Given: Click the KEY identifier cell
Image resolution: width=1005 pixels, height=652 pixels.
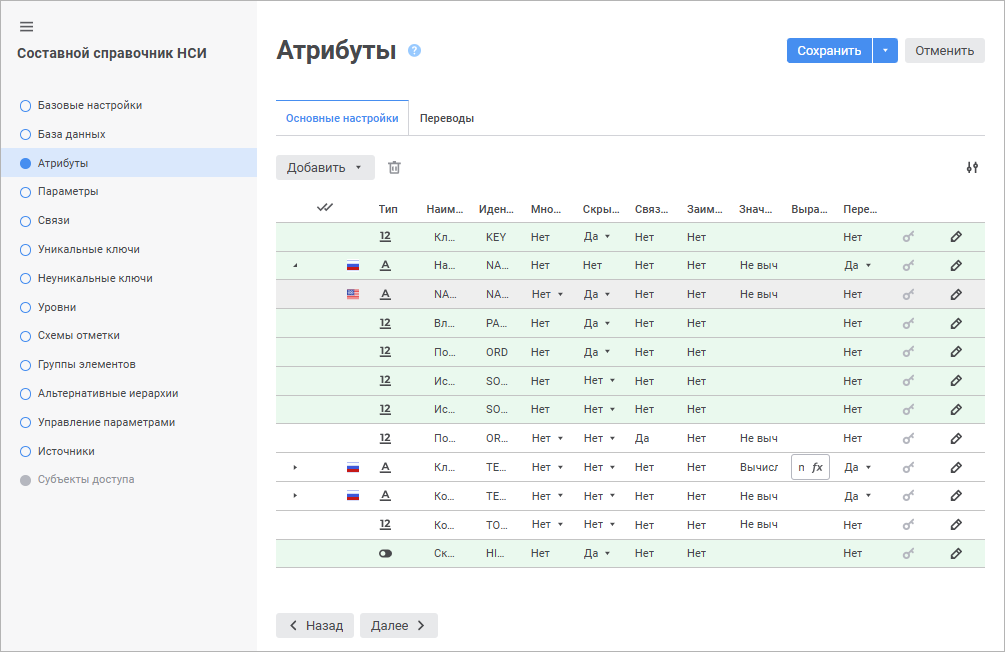Looking at the screenshot, I should (496, 237).
